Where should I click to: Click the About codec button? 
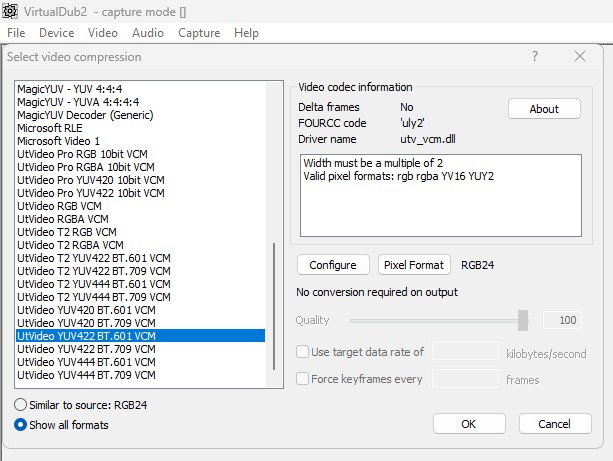pos(544,109)
